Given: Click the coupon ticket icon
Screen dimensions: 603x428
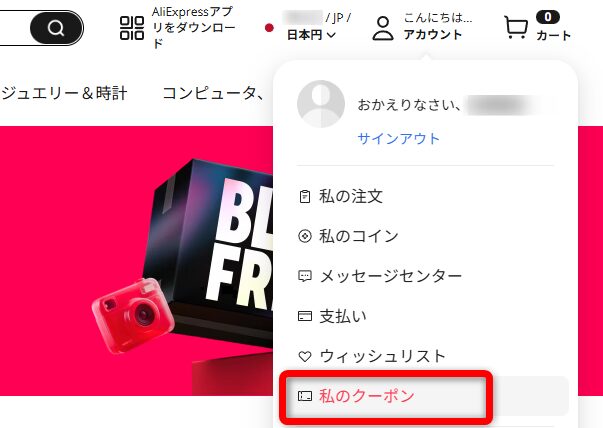Looking at the screenshot, I should (305, 396).
